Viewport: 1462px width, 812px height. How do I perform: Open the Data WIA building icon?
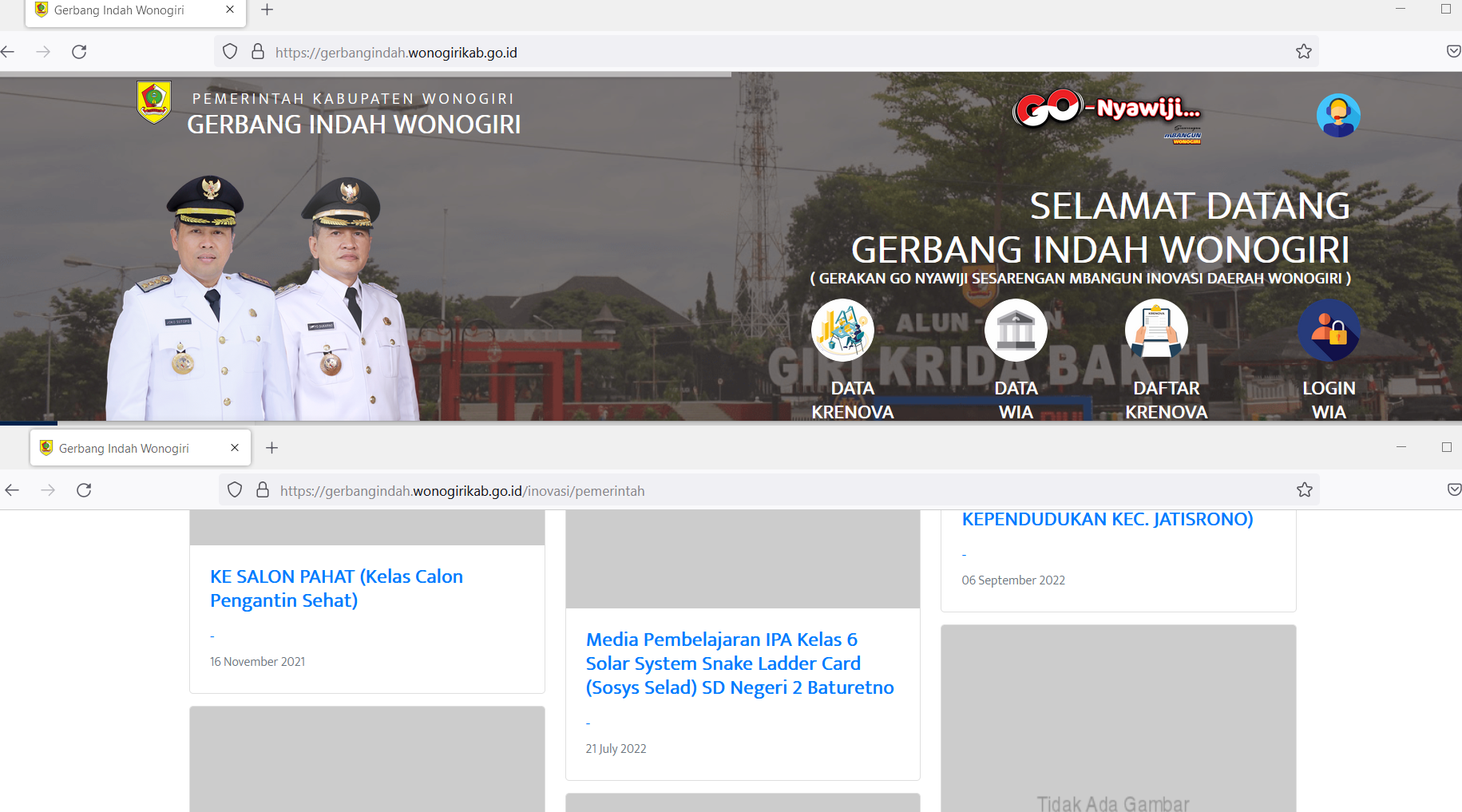point(1016,331)
